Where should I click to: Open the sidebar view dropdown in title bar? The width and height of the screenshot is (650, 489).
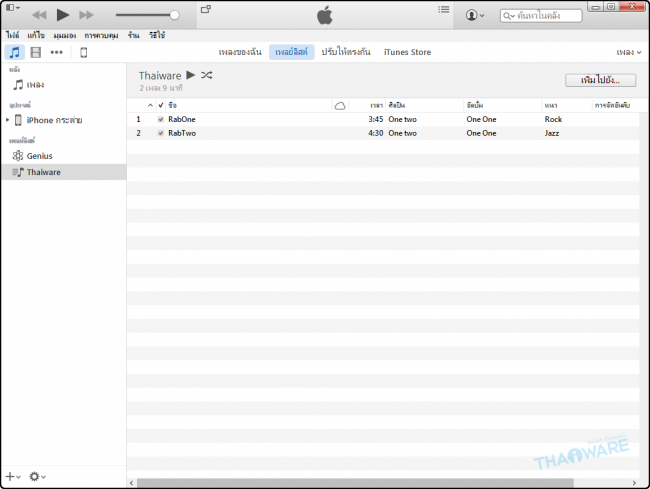click(x=12, y=7)
